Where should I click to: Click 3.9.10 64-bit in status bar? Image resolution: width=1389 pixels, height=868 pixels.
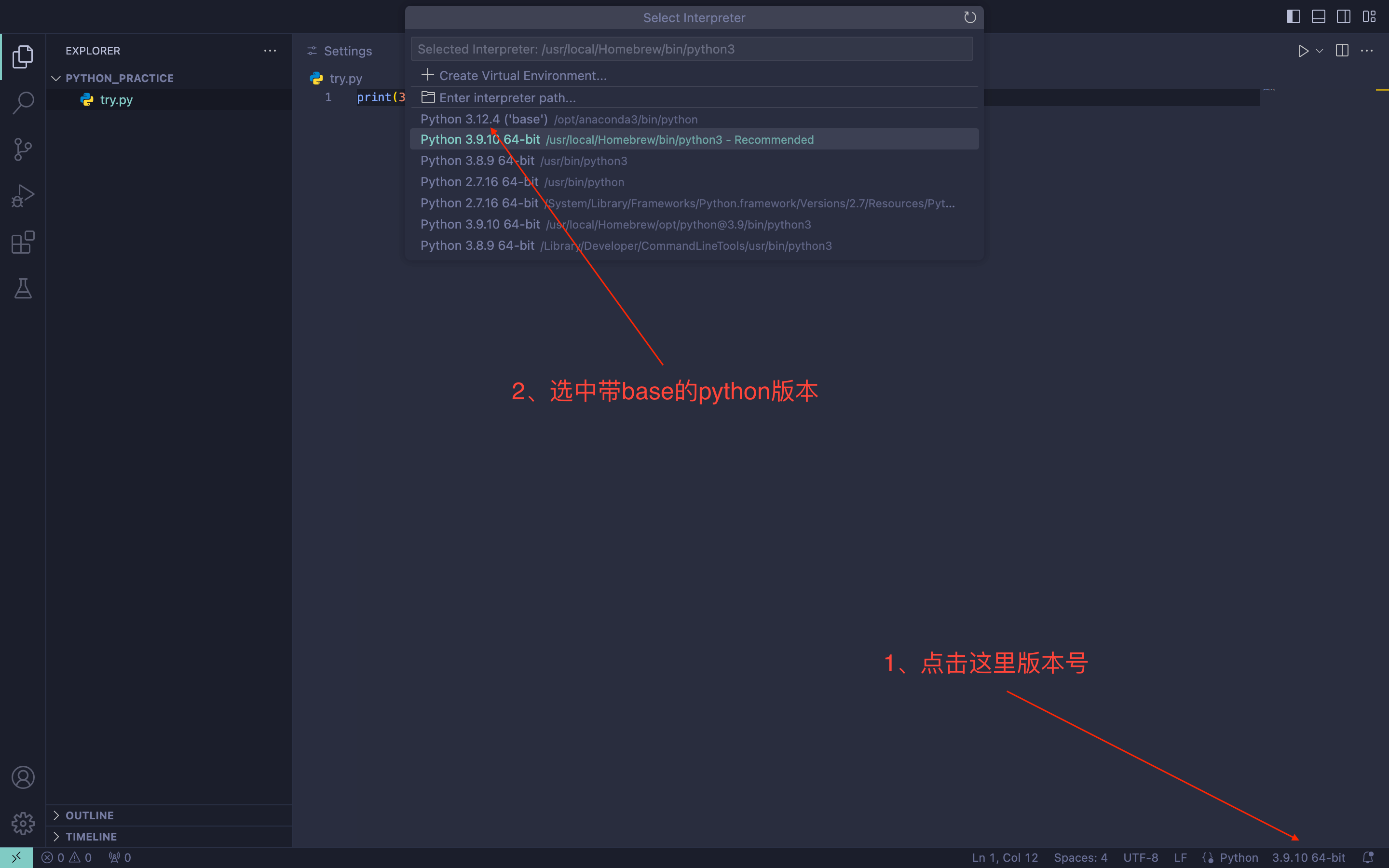coord(1308,858)
